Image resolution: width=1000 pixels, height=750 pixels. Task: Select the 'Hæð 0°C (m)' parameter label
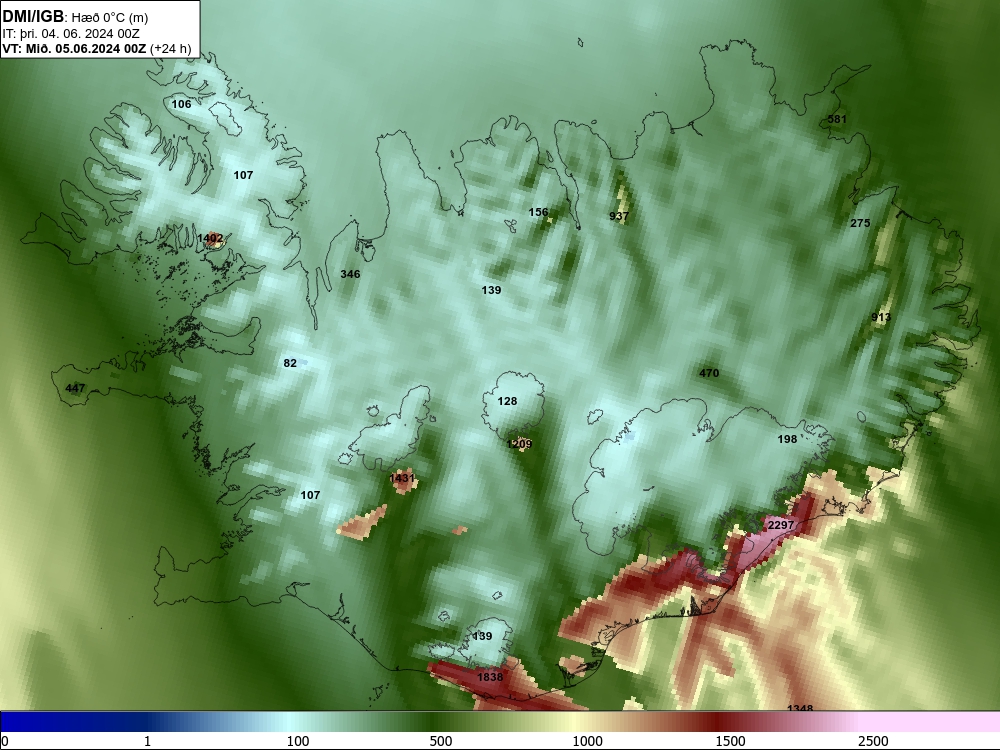[110, 18]
